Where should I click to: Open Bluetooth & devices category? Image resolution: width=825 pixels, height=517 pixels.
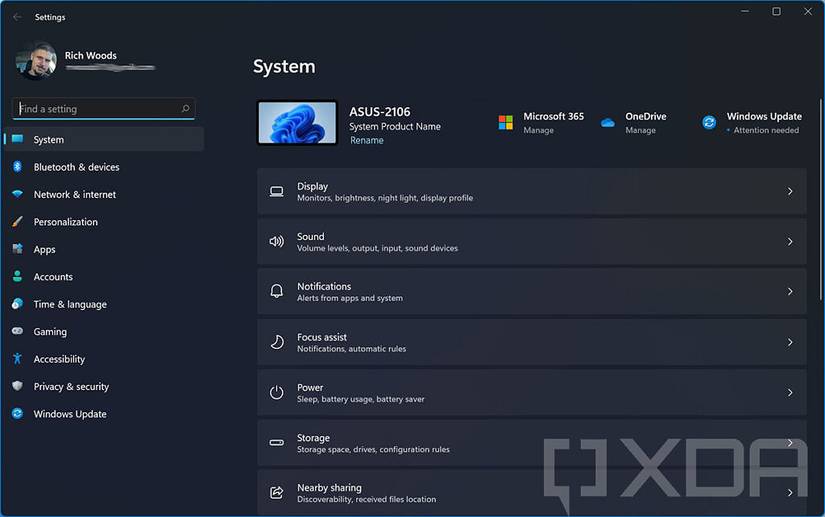click(104, 167)
